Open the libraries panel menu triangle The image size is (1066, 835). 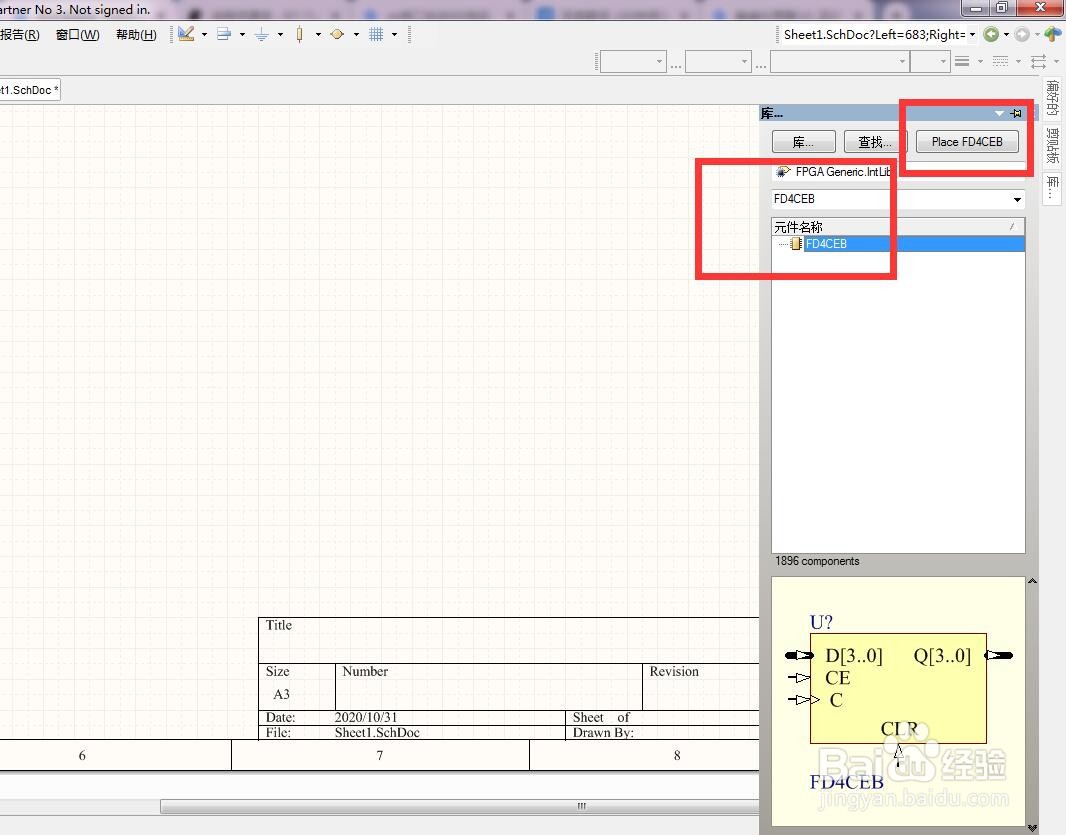click(x=999, y=114)
